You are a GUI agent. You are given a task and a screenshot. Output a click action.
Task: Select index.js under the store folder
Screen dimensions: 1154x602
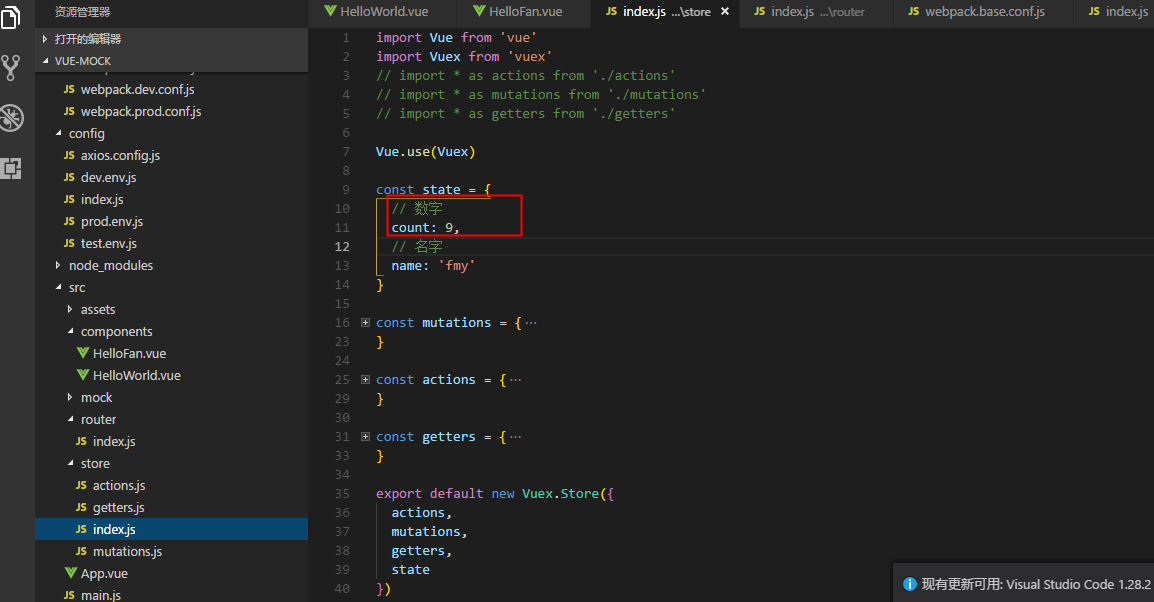tap(171, 529)
